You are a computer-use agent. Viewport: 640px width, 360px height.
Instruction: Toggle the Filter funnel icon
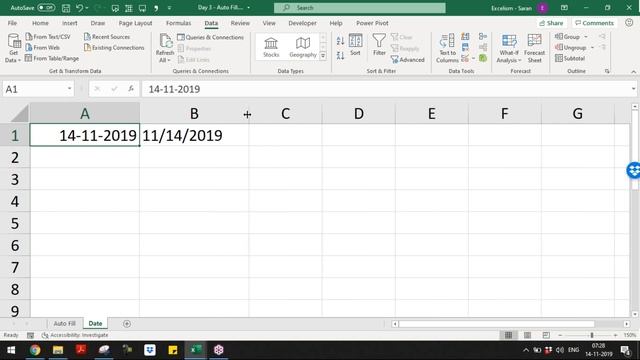379,44
